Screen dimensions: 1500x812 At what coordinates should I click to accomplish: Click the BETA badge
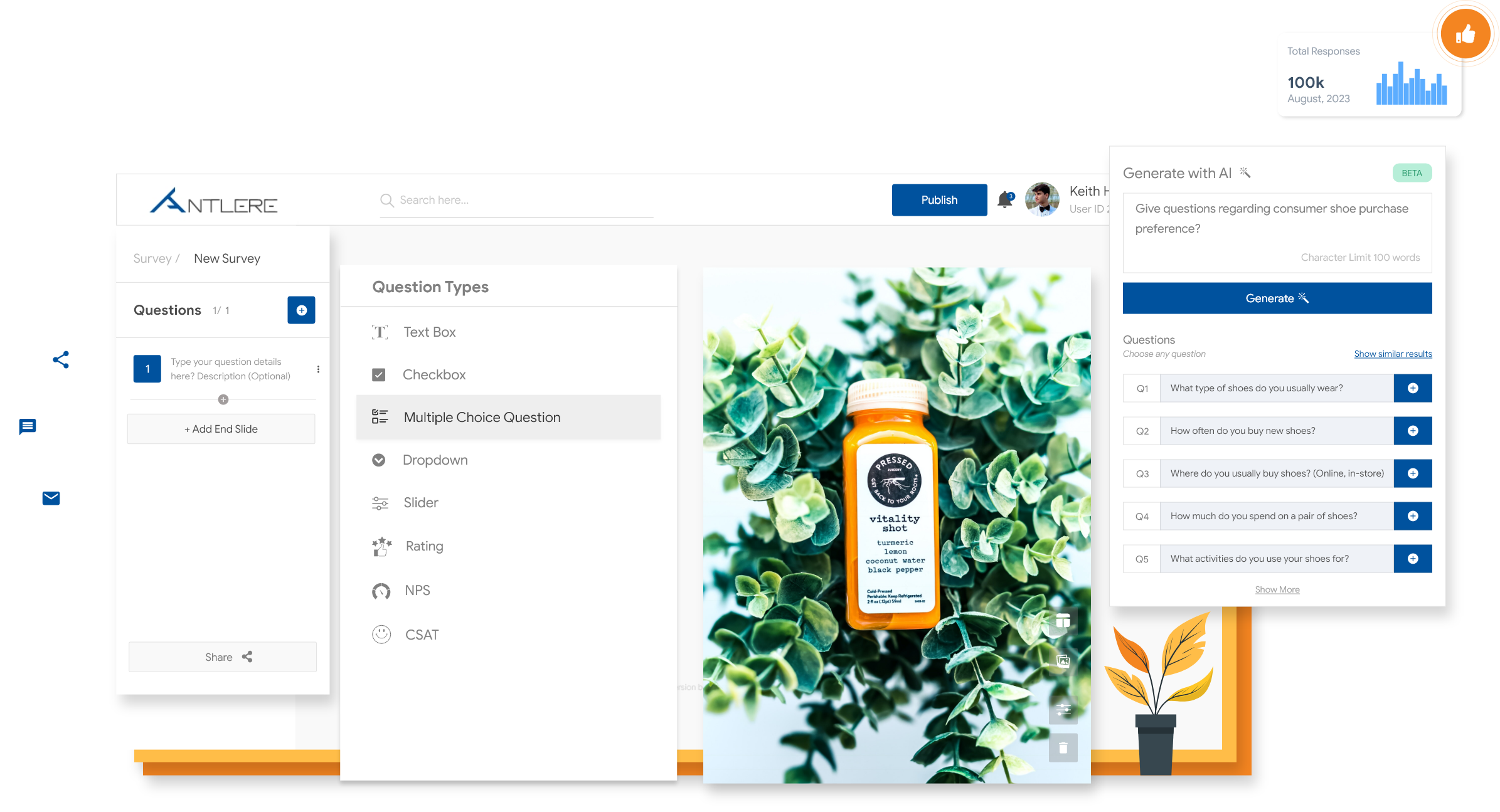point(1412,173)
